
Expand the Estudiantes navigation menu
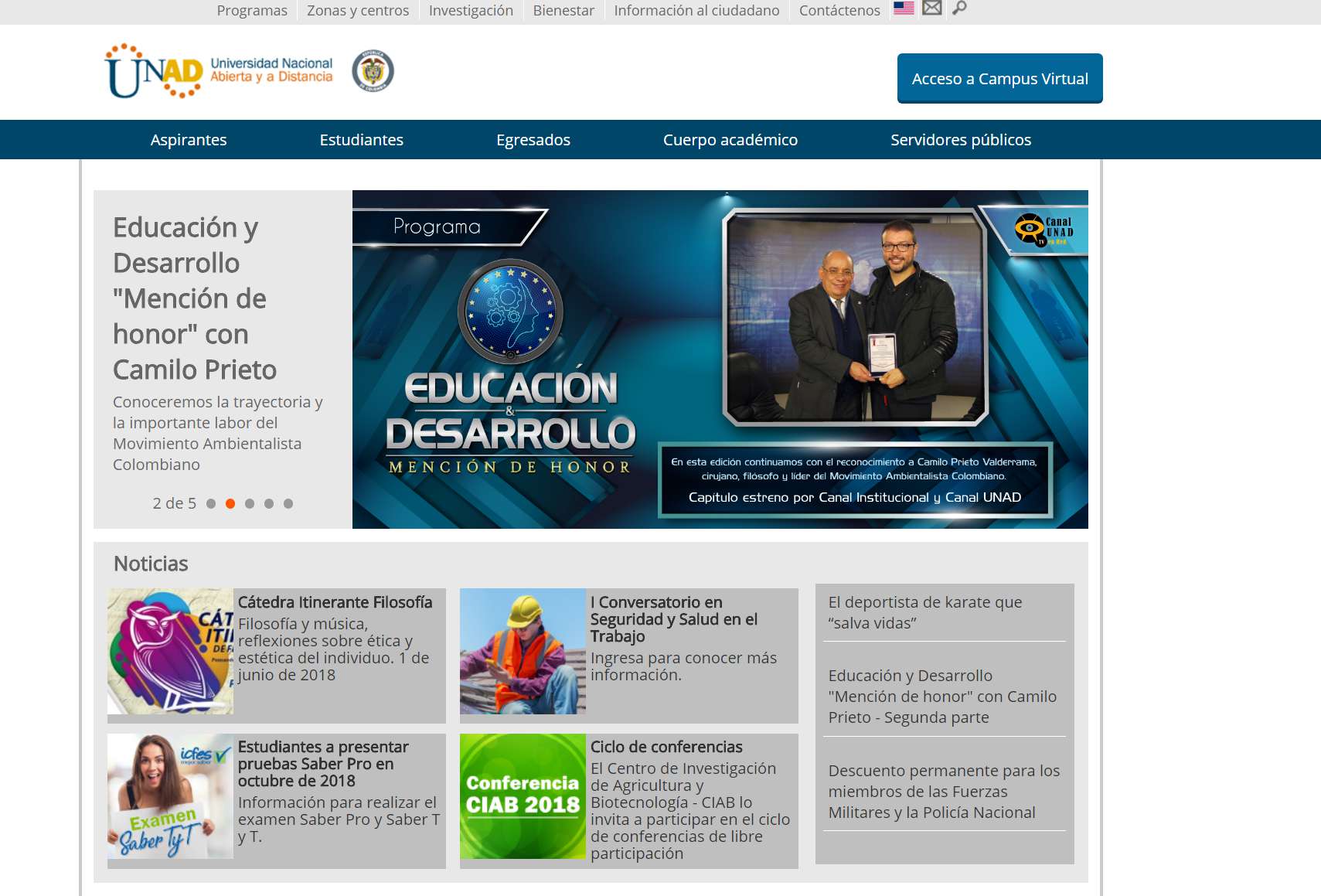click(361, 140)
